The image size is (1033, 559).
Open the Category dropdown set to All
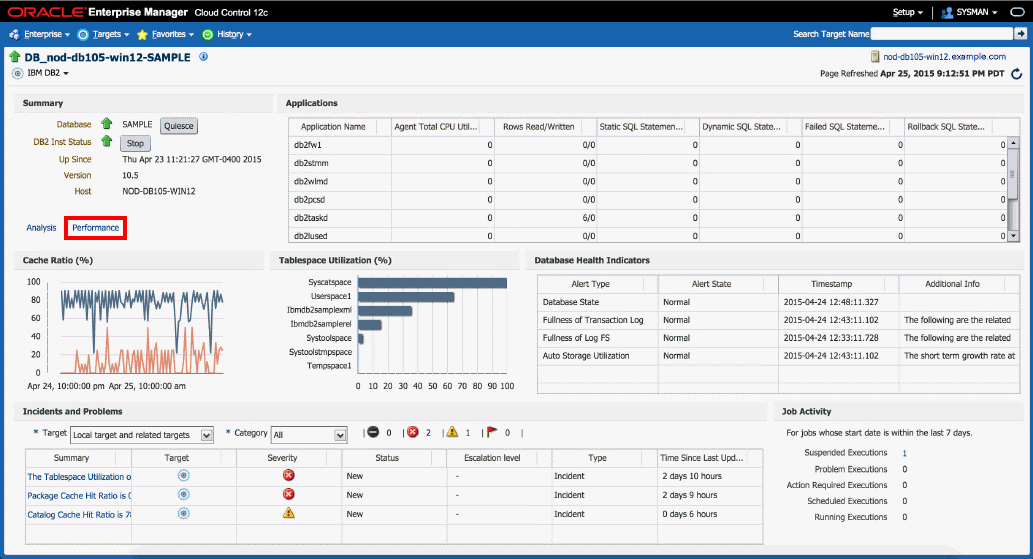309,435
